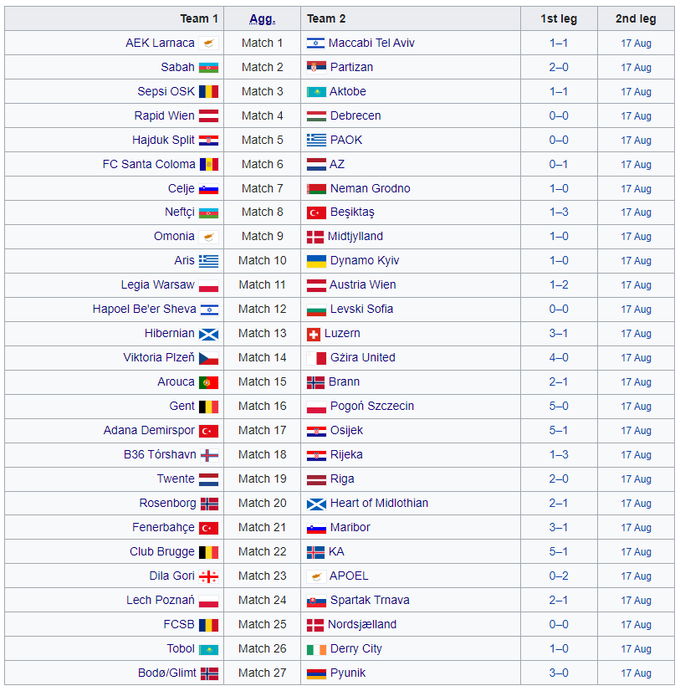This screenshot has height=691, width=680.
Task: Click the Scotland flag next to Hibernian
Action: tap(208, 334)
